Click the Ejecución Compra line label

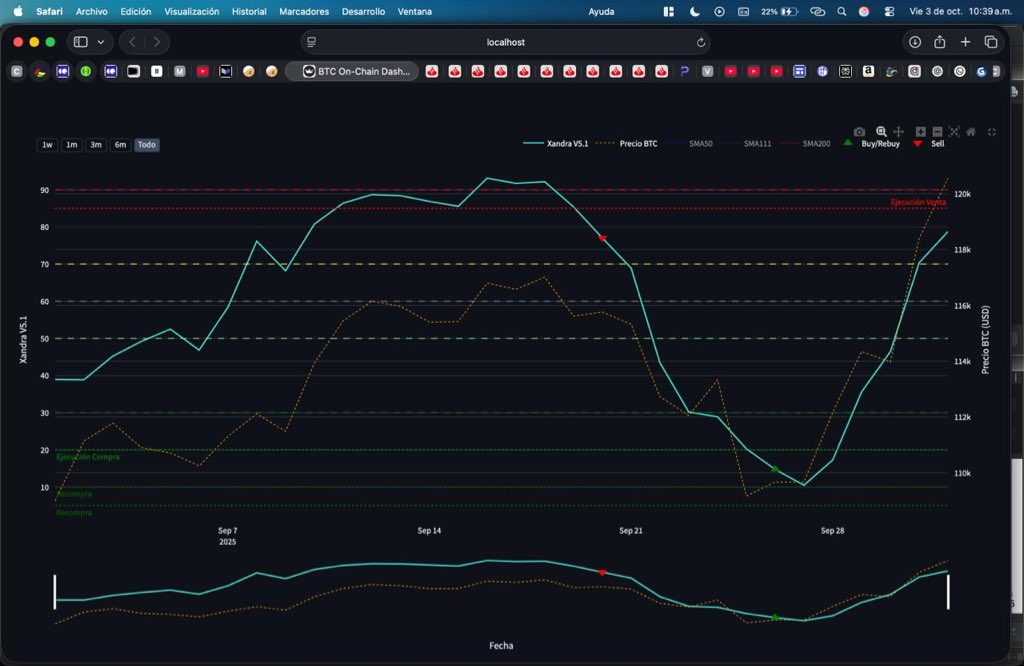[x=88, y=457]
